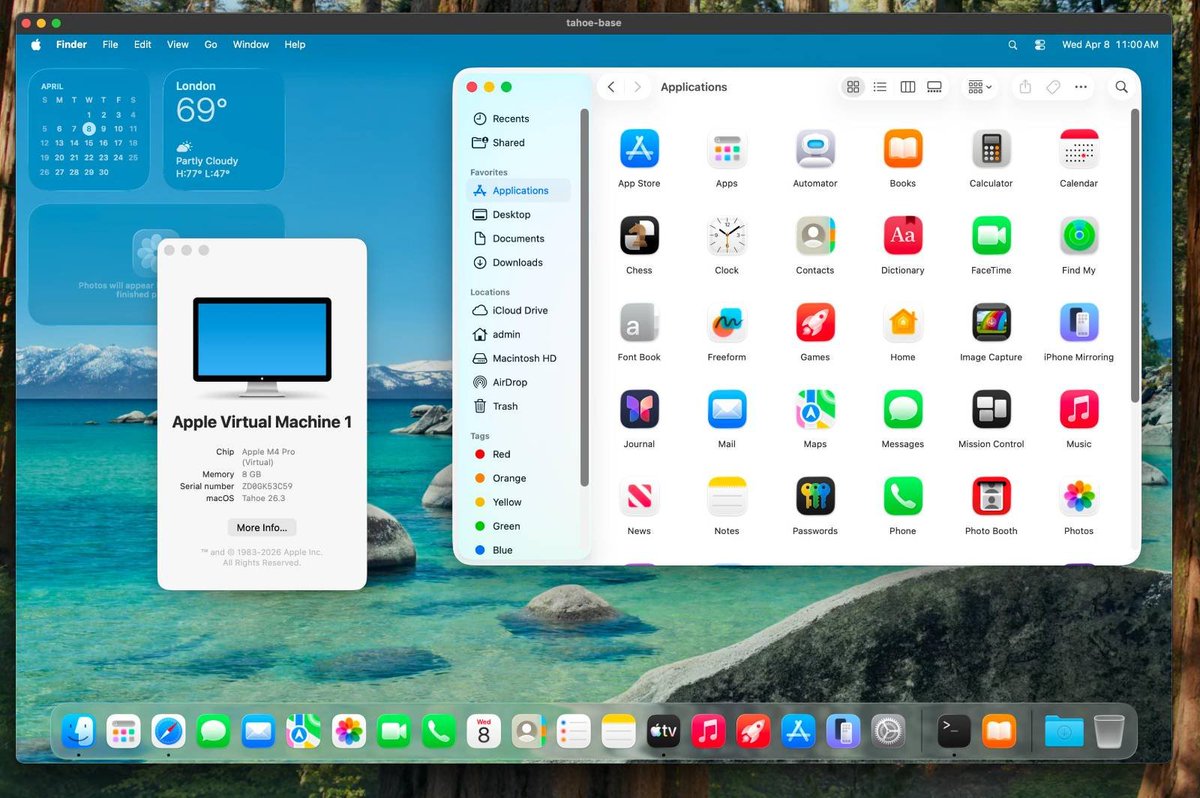Launch the Chess app icon
Image resolution: width=1200 pixels, height=798 pixels.
click(x=639, y=236)
